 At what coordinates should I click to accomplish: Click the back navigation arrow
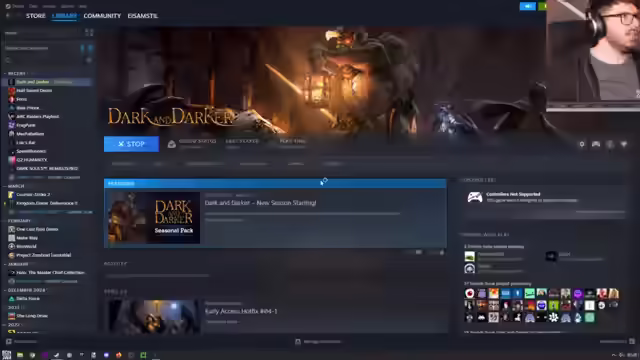8,16
